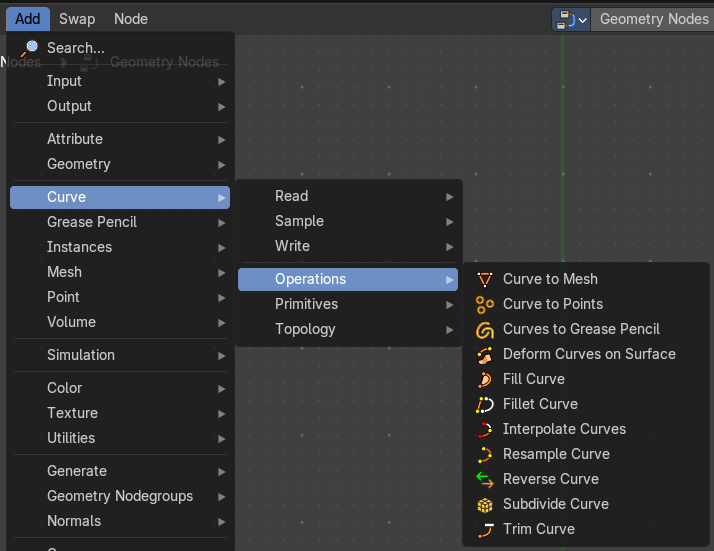Expand the Instances submenu
This screenshot has height=551, width=714.
[120, 247]
